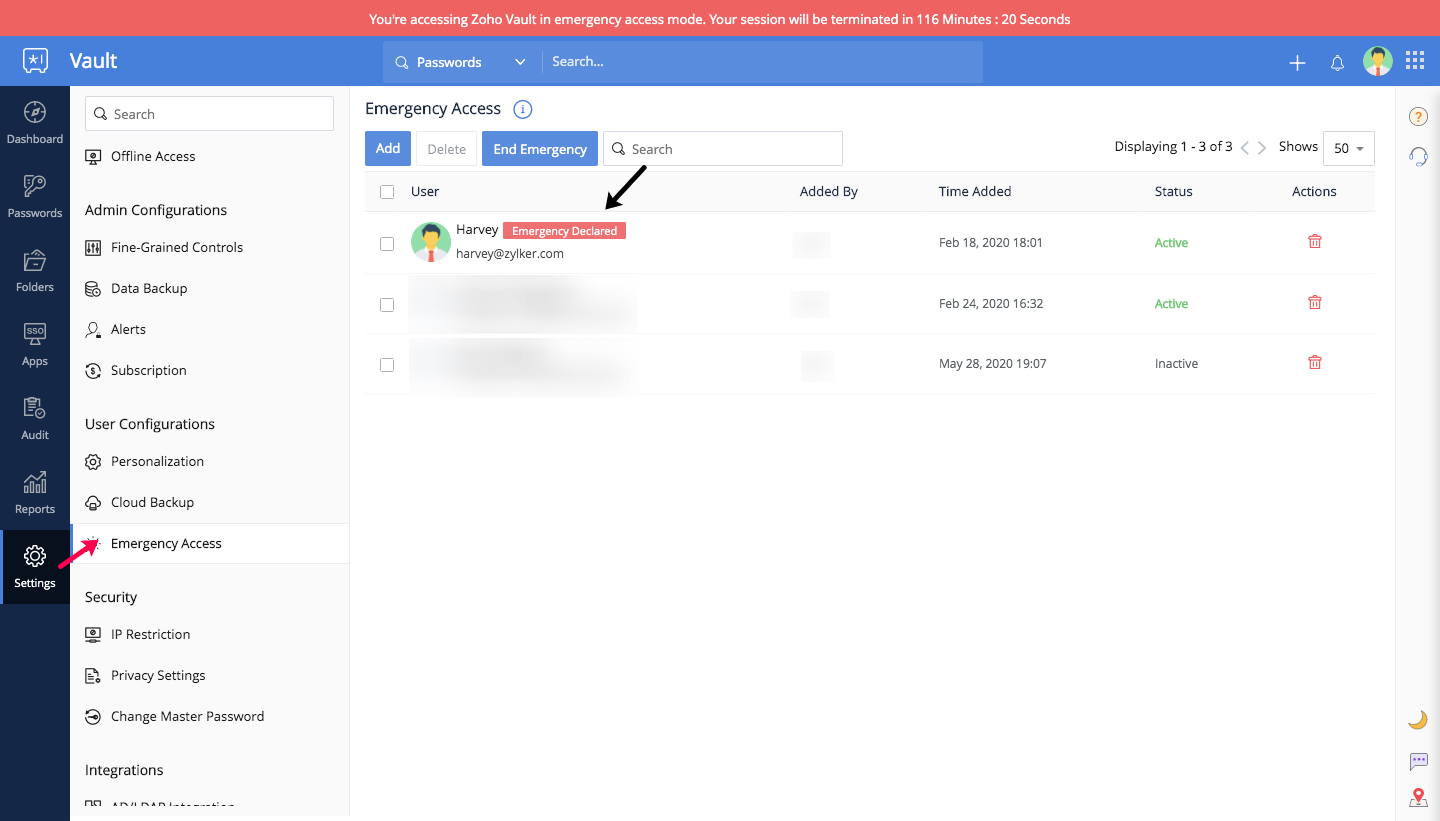The width and height of the screenshot is (1440, 821).
Task: Click harvey@zylker.com email text
Action: pyautogui.click(x=510, y=254)
